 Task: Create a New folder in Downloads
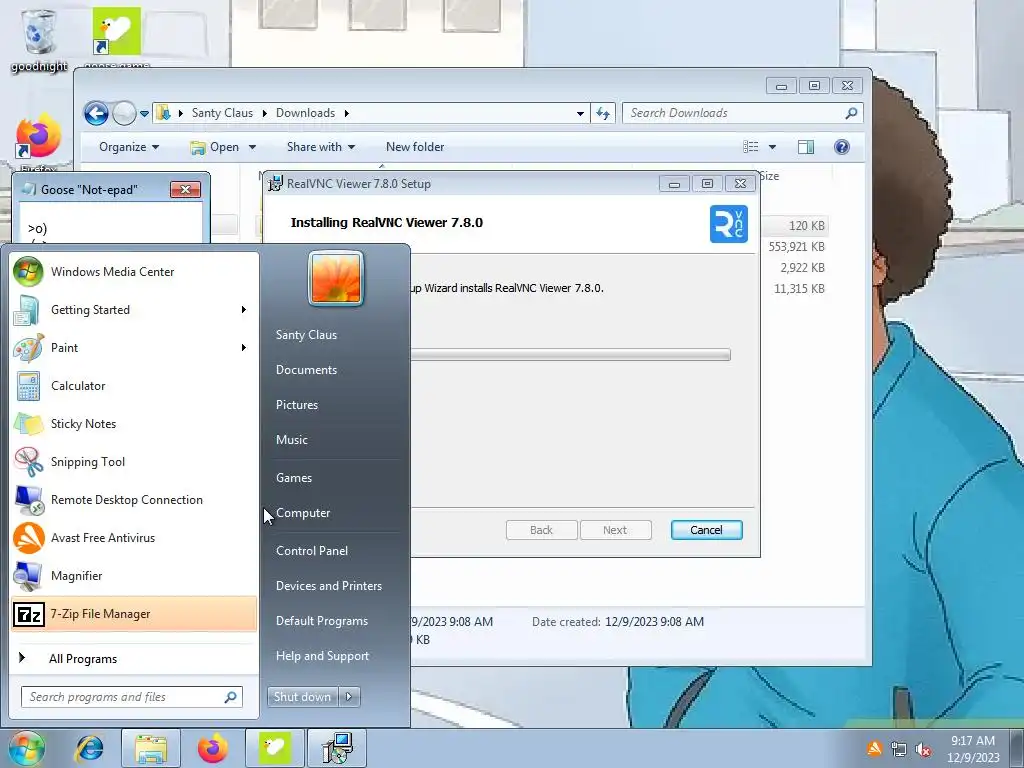coord(415,147)
